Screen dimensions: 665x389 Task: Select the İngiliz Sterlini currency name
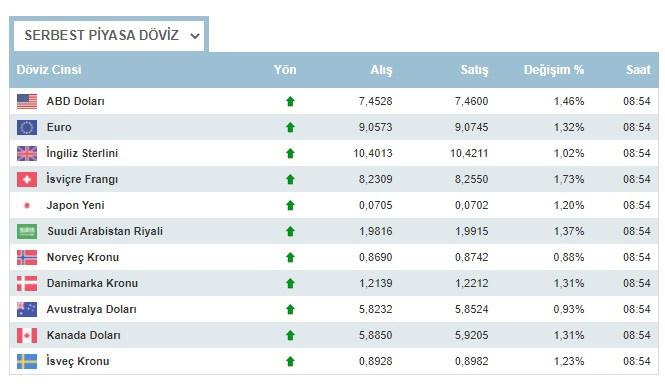82,153
